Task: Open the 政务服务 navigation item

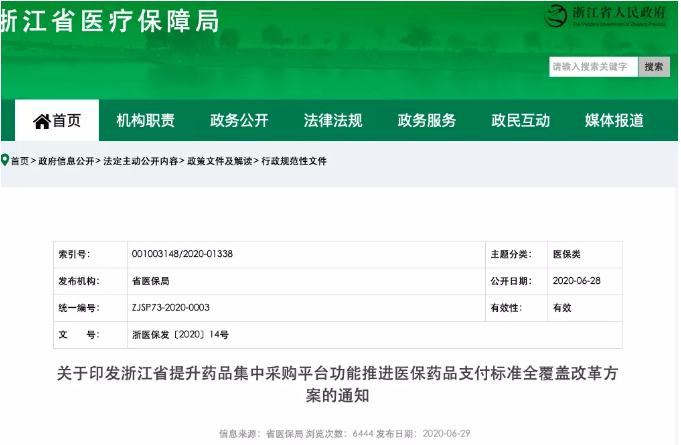Action: pos(427,121)
